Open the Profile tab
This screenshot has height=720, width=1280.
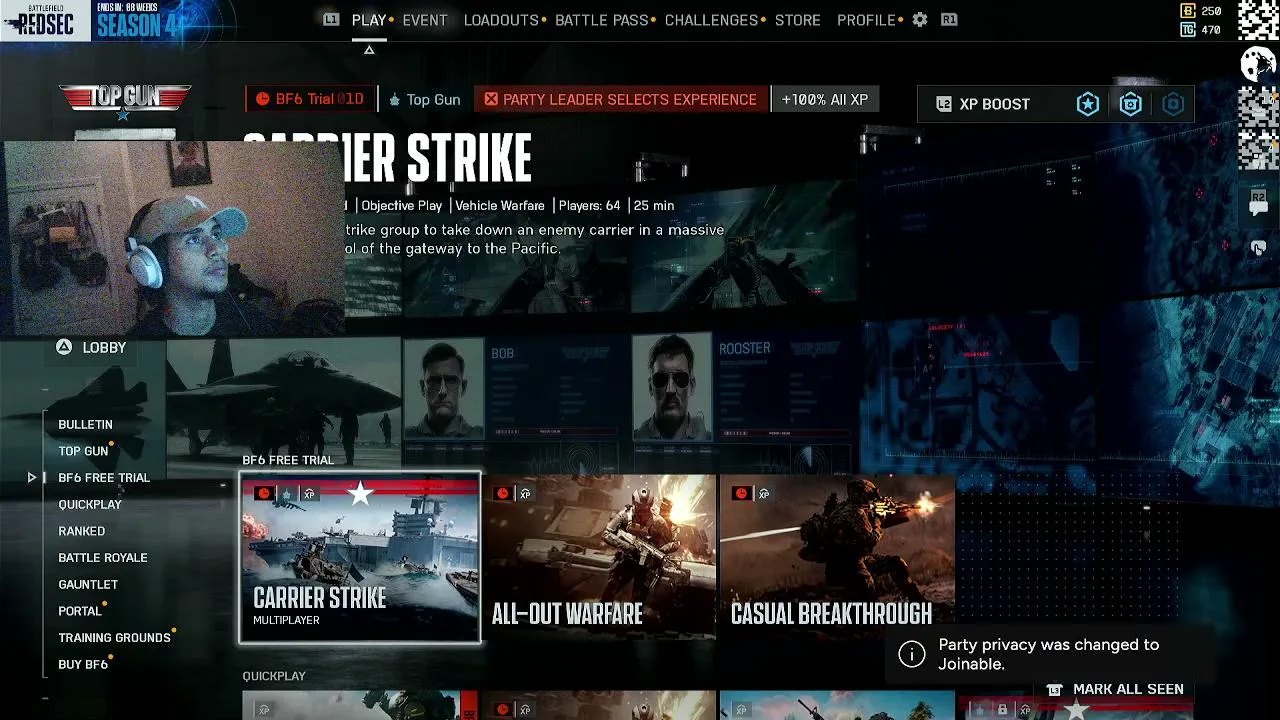[x=866, y=20]
